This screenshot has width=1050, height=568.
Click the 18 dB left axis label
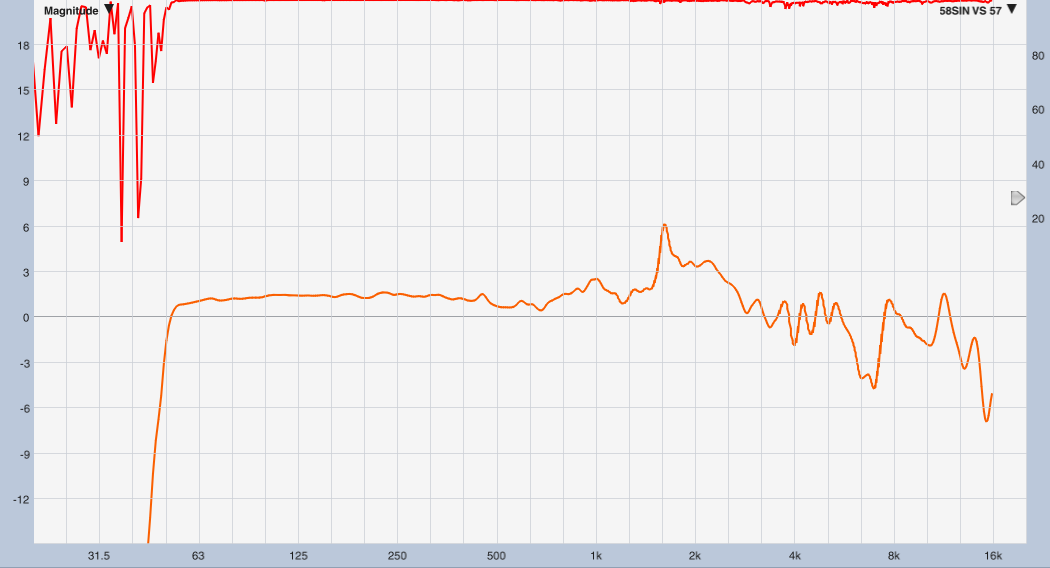[23, 46]
